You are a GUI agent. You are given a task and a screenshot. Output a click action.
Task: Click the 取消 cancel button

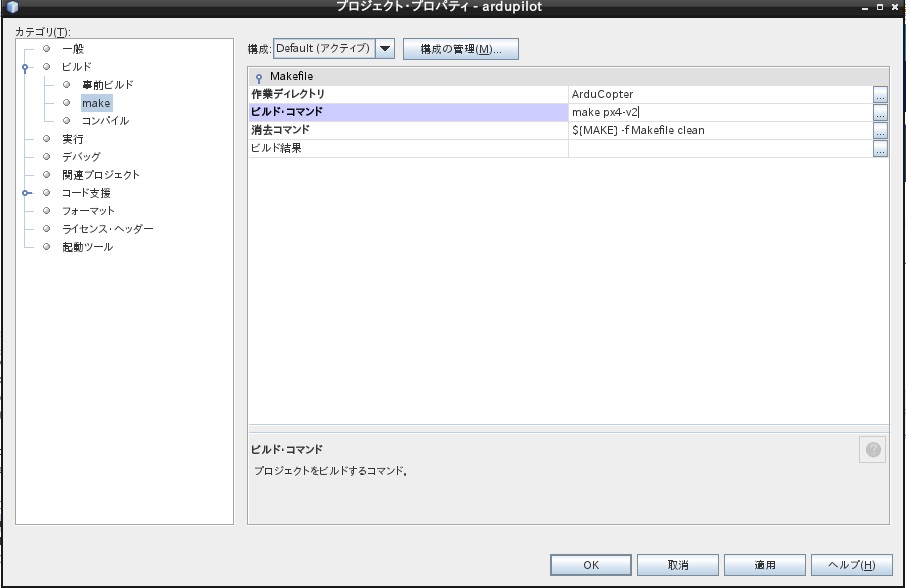678,565
